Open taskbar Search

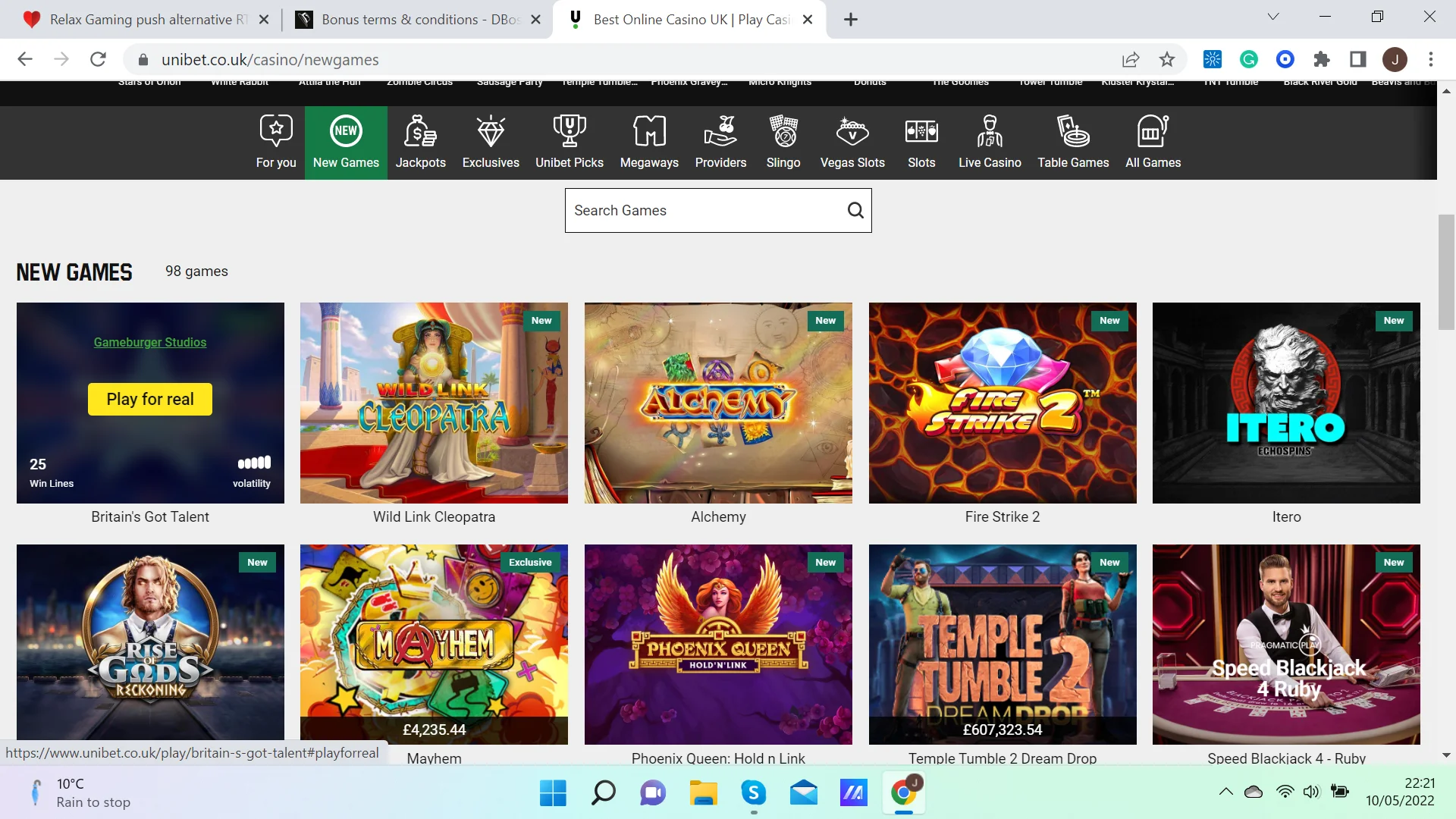603,793
